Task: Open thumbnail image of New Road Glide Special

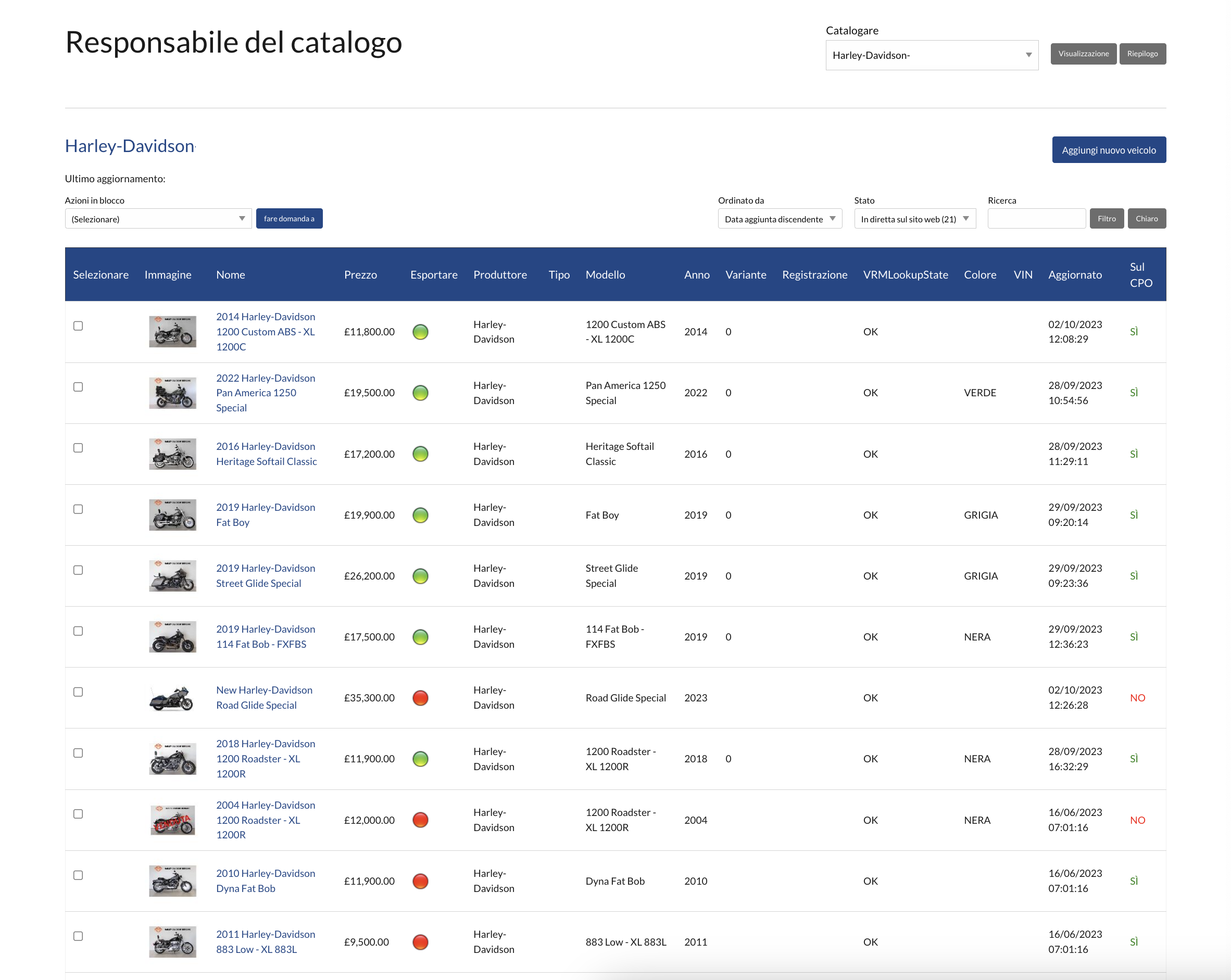Action: 172,698
